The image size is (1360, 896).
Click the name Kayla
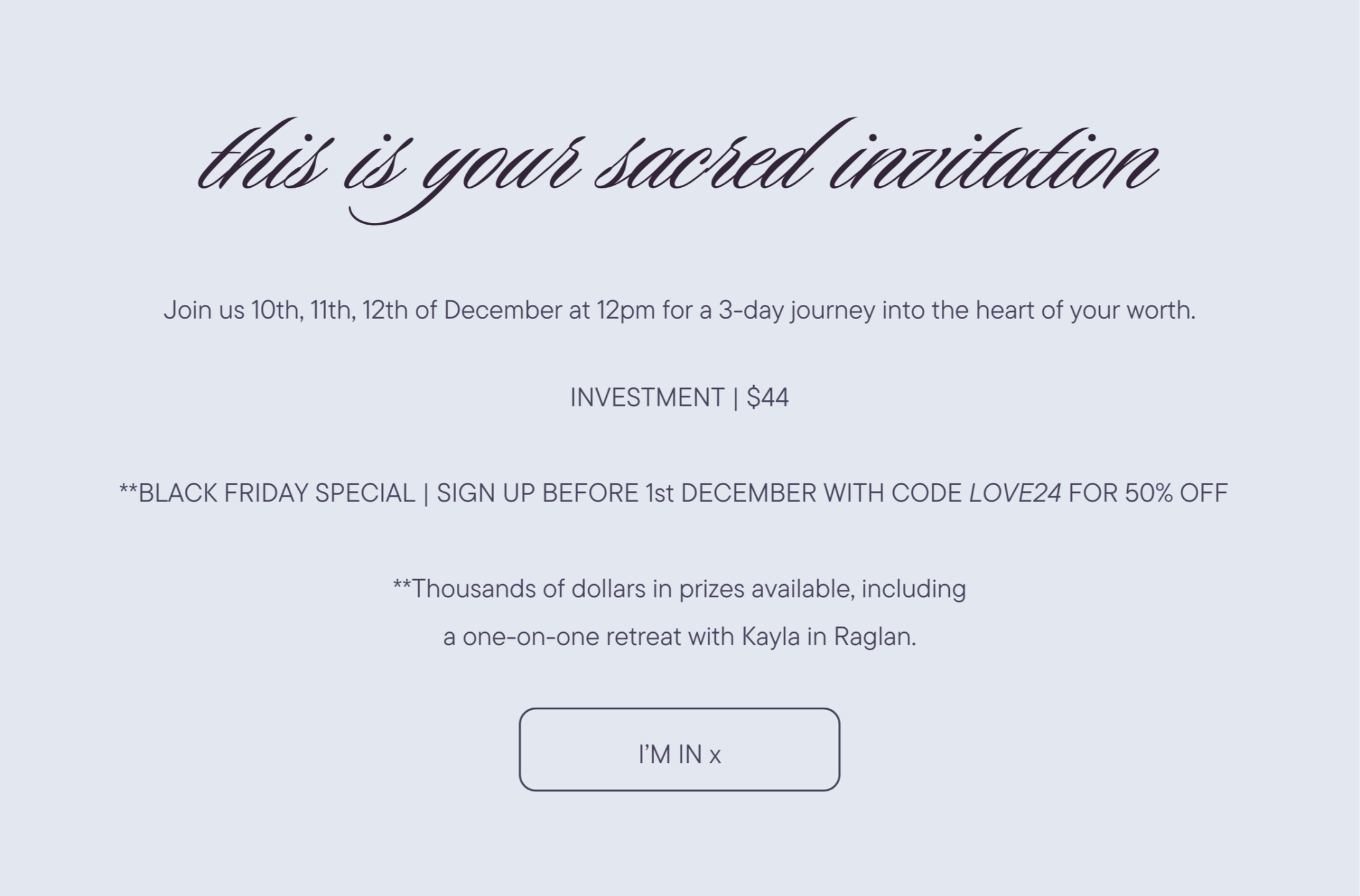coord(770,637)
